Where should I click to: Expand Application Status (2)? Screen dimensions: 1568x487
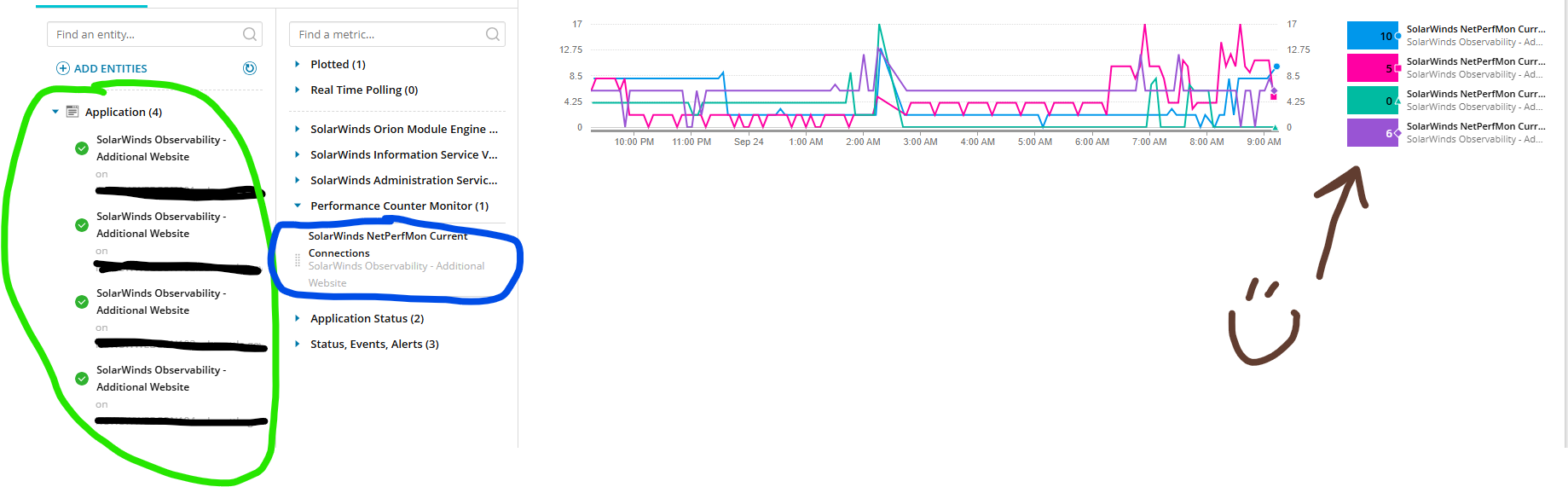297,318
